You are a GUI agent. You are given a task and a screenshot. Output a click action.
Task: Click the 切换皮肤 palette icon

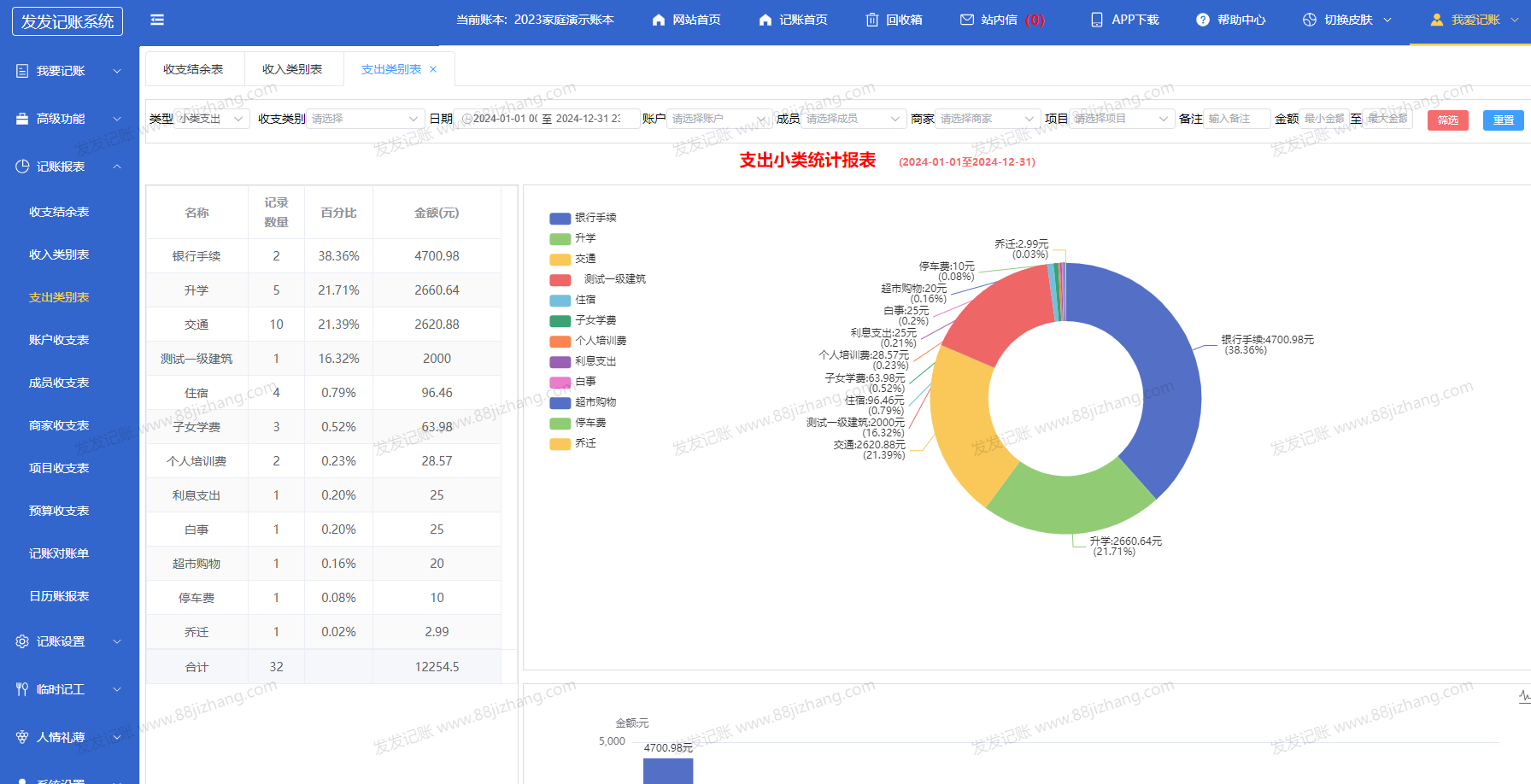(x=1309, y=20)
